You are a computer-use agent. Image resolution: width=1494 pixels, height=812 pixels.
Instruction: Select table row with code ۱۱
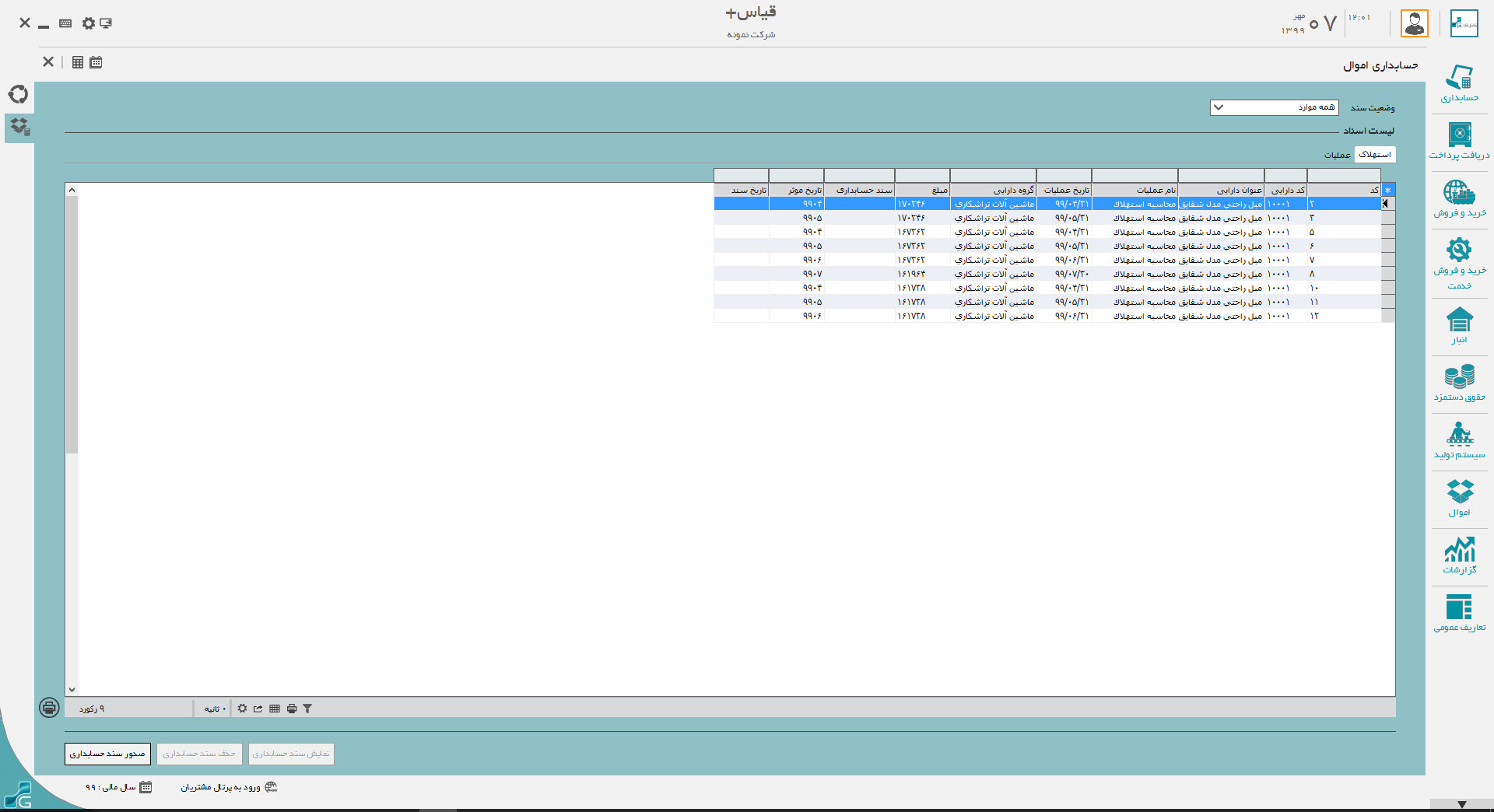click(1054, 302)
